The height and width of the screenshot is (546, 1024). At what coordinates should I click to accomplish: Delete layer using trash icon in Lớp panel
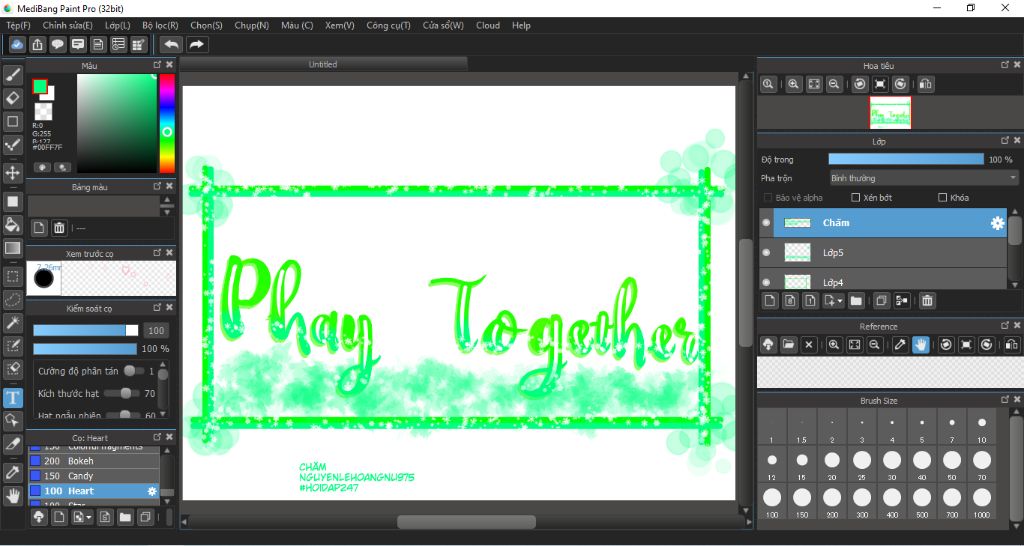tap(927, 300)
